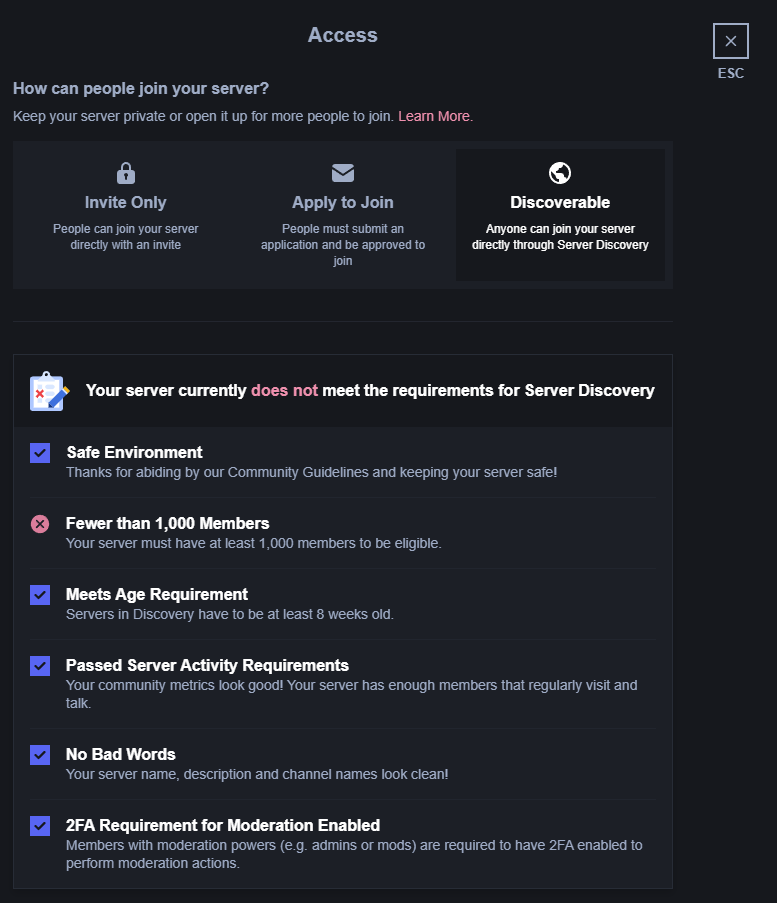Select the Apply to Join access option

tap(343, 215)
